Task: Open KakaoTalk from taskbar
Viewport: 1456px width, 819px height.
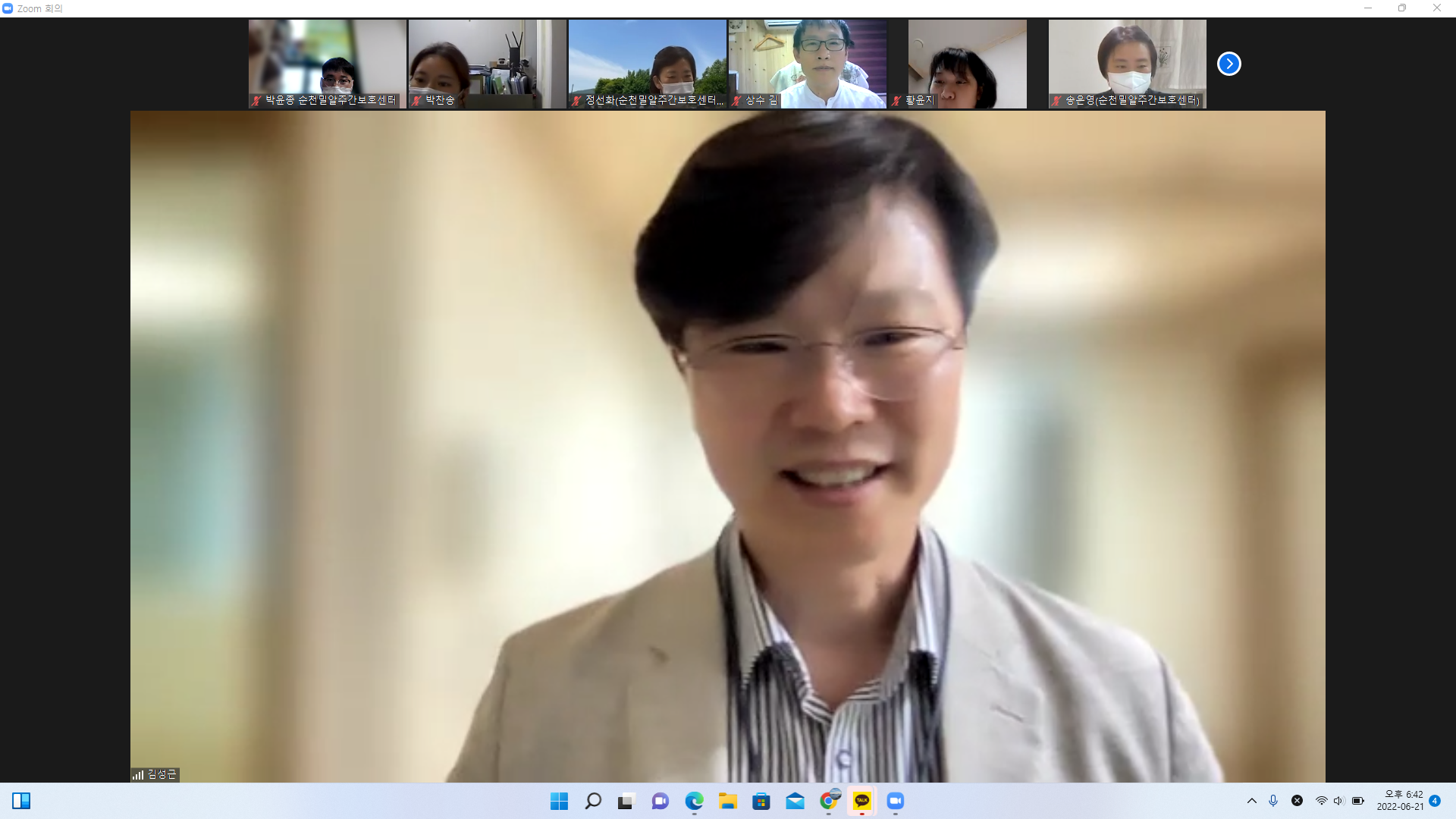Action: tap(862, 801)
